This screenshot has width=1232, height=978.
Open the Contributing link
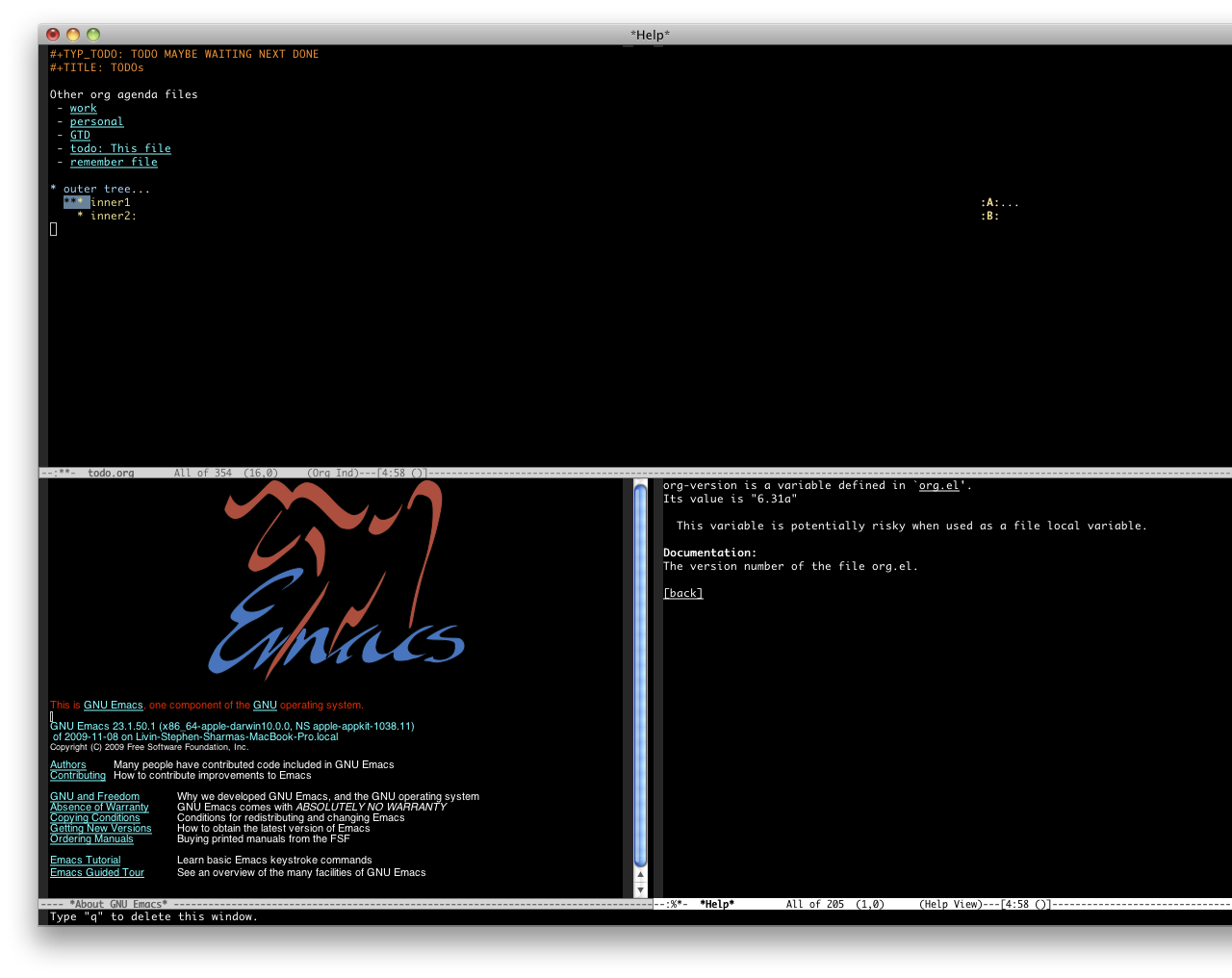coord(78,775)
